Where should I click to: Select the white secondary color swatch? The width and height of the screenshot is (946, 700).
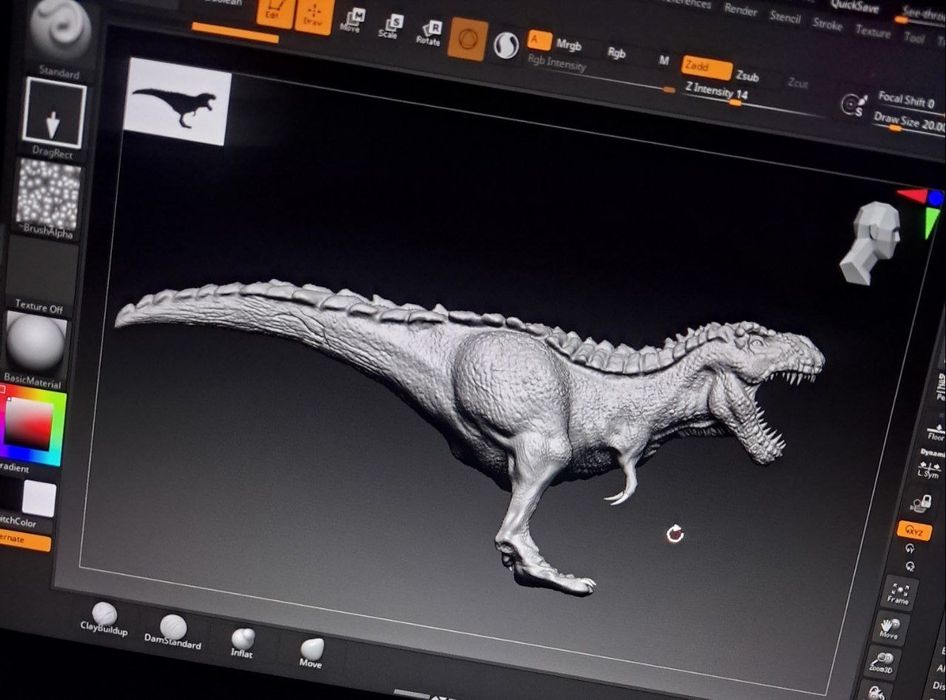39,498
